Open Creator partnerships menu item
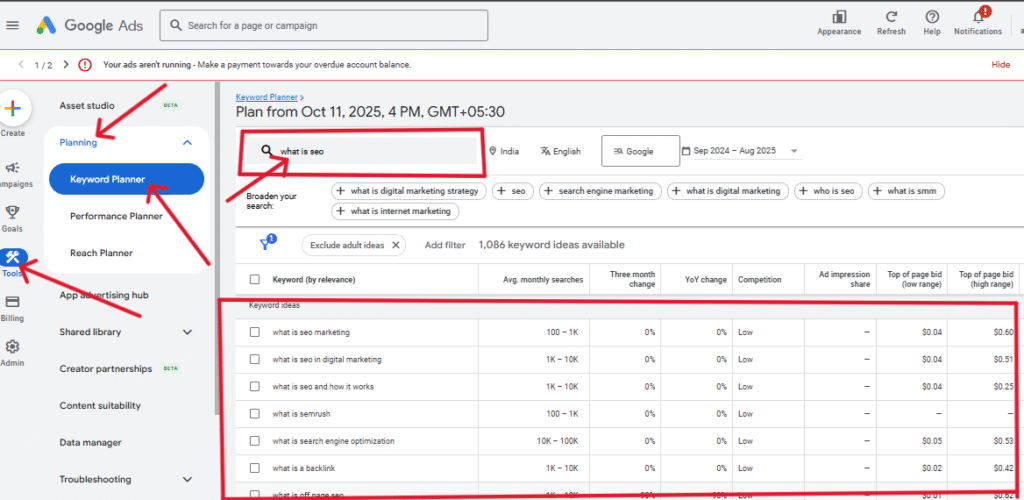 (106, 369)
